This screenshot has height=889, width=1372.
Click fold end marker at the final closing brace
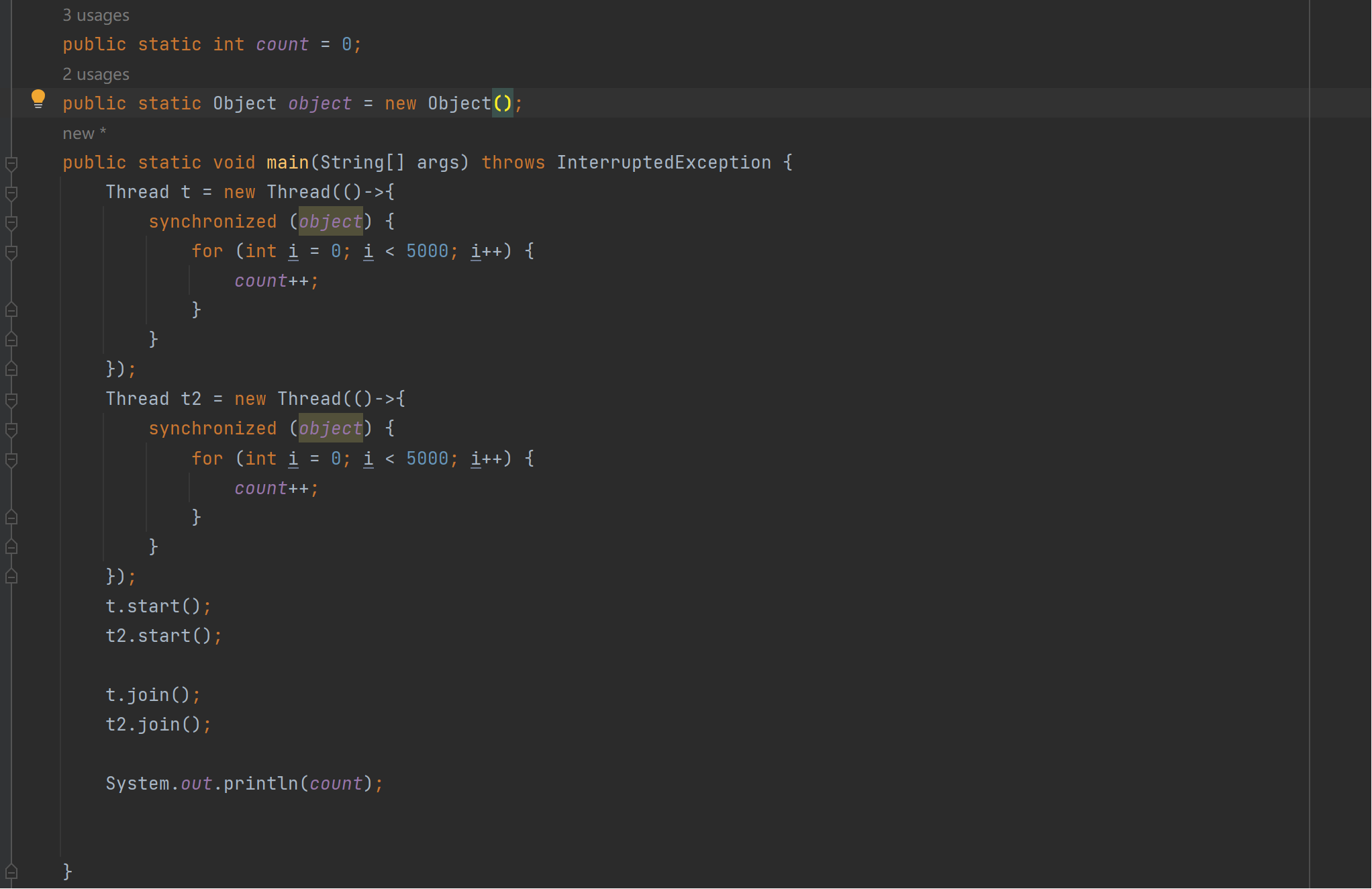[x=11, y=872]
